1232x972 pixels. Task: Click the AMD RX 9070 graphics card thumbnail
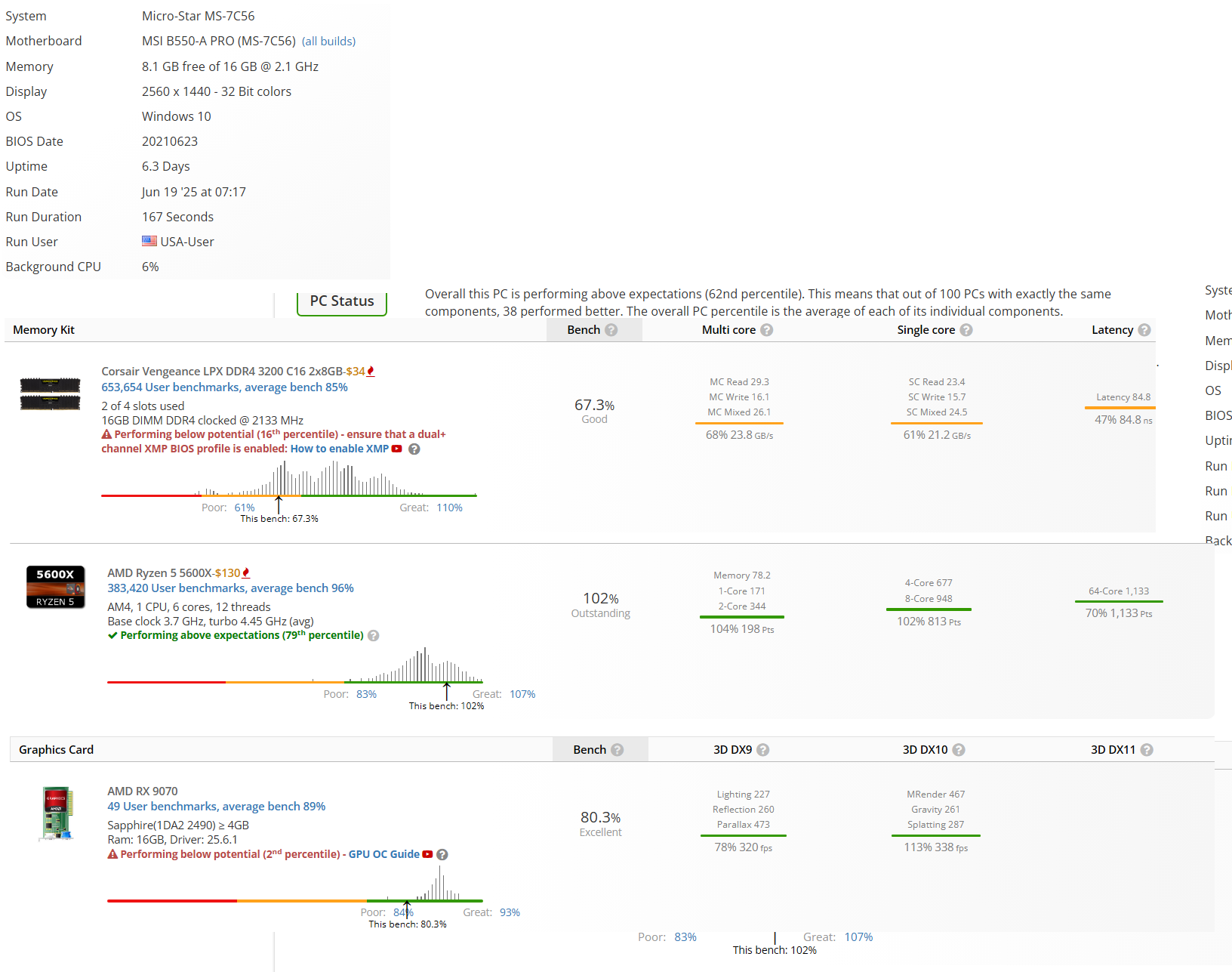(x=57, y=814)
